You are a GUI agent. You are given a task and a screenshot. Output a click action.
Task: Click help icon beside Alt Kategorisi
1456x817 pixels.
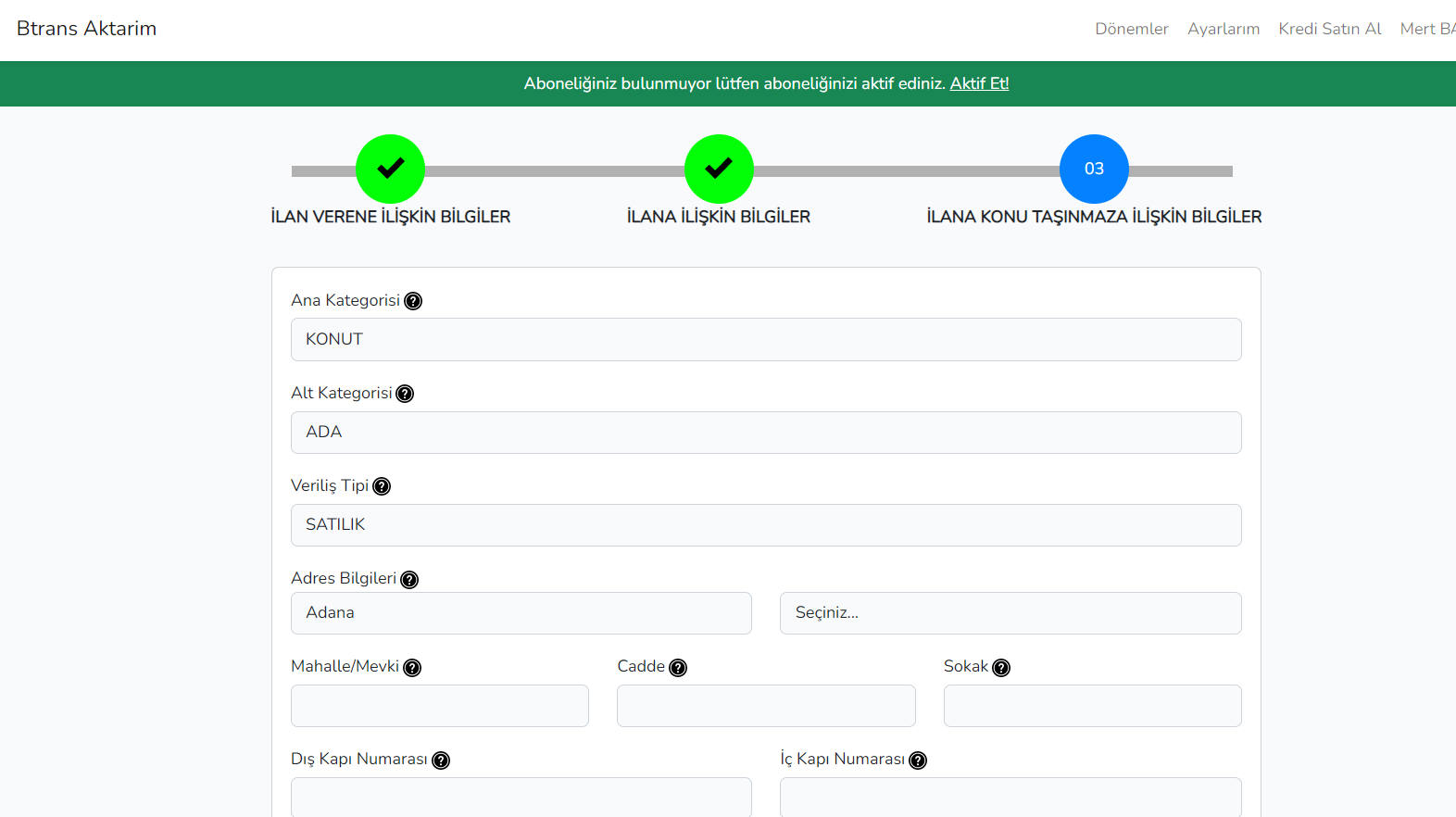pyautogui.click(x=405, y=394)
